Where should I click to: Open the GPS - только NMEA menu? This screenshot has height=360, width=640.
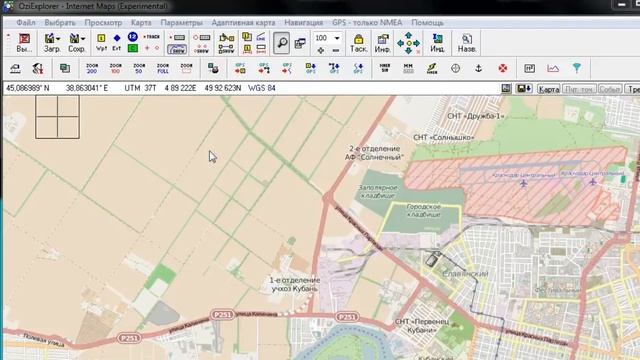click(x=367, y=22)
